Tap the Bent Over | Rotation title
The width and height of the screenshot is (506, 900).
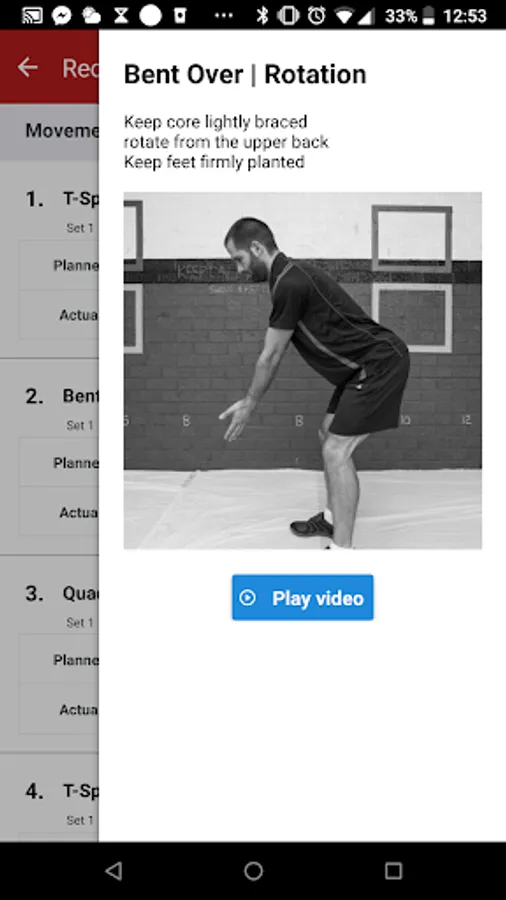click(245, 75)
